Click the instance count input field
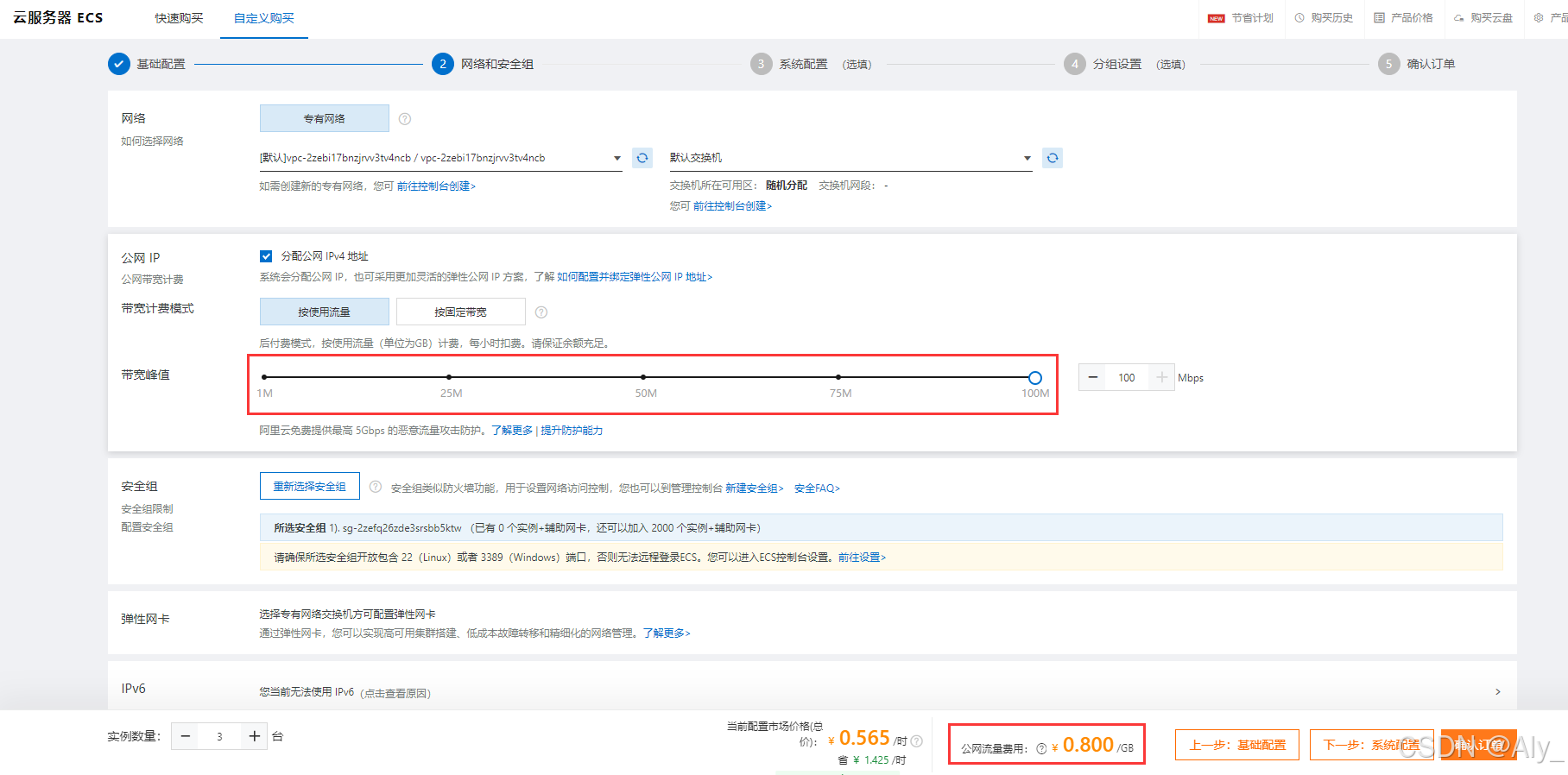1568x775 pixels. [219, 736]
